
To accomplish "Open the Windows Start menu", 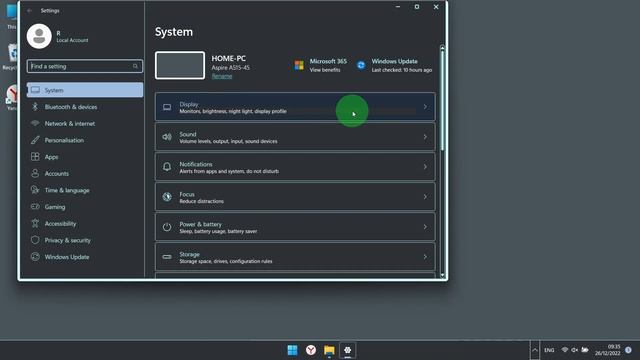I will tap(292, 350).
